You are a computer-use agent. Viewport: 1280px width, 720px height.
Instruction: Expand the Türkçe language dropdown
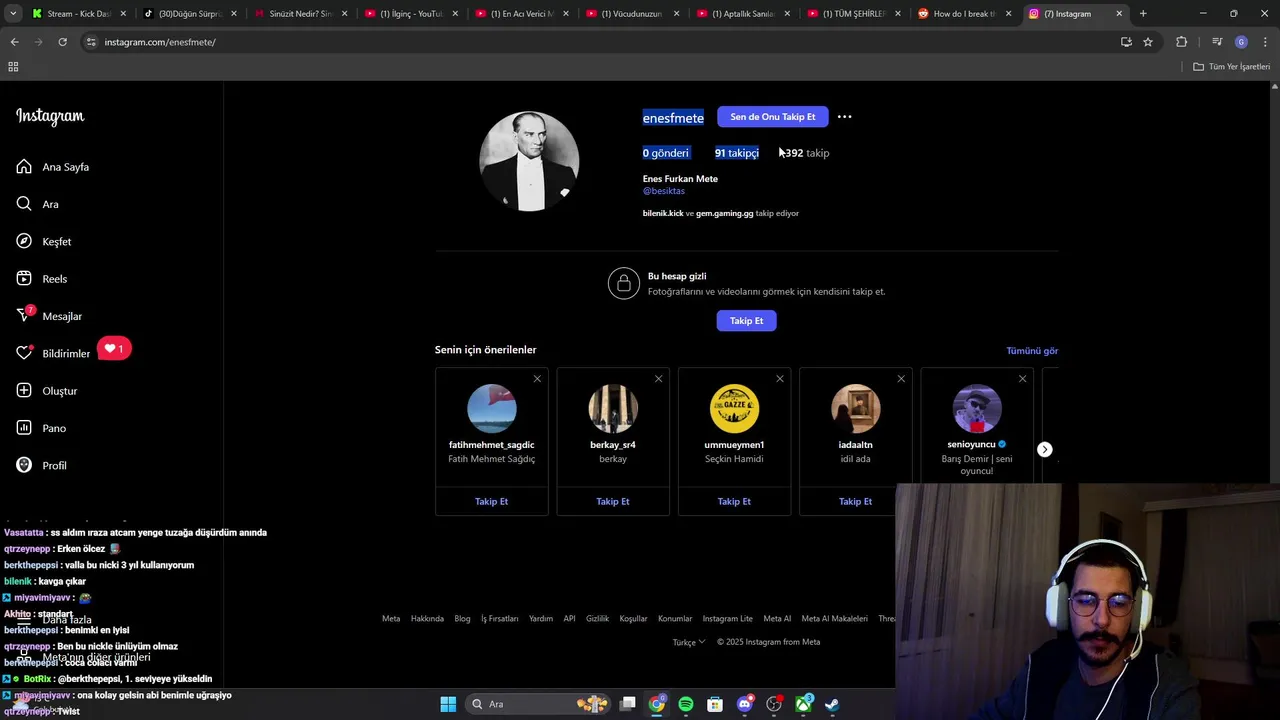[689, 642]
